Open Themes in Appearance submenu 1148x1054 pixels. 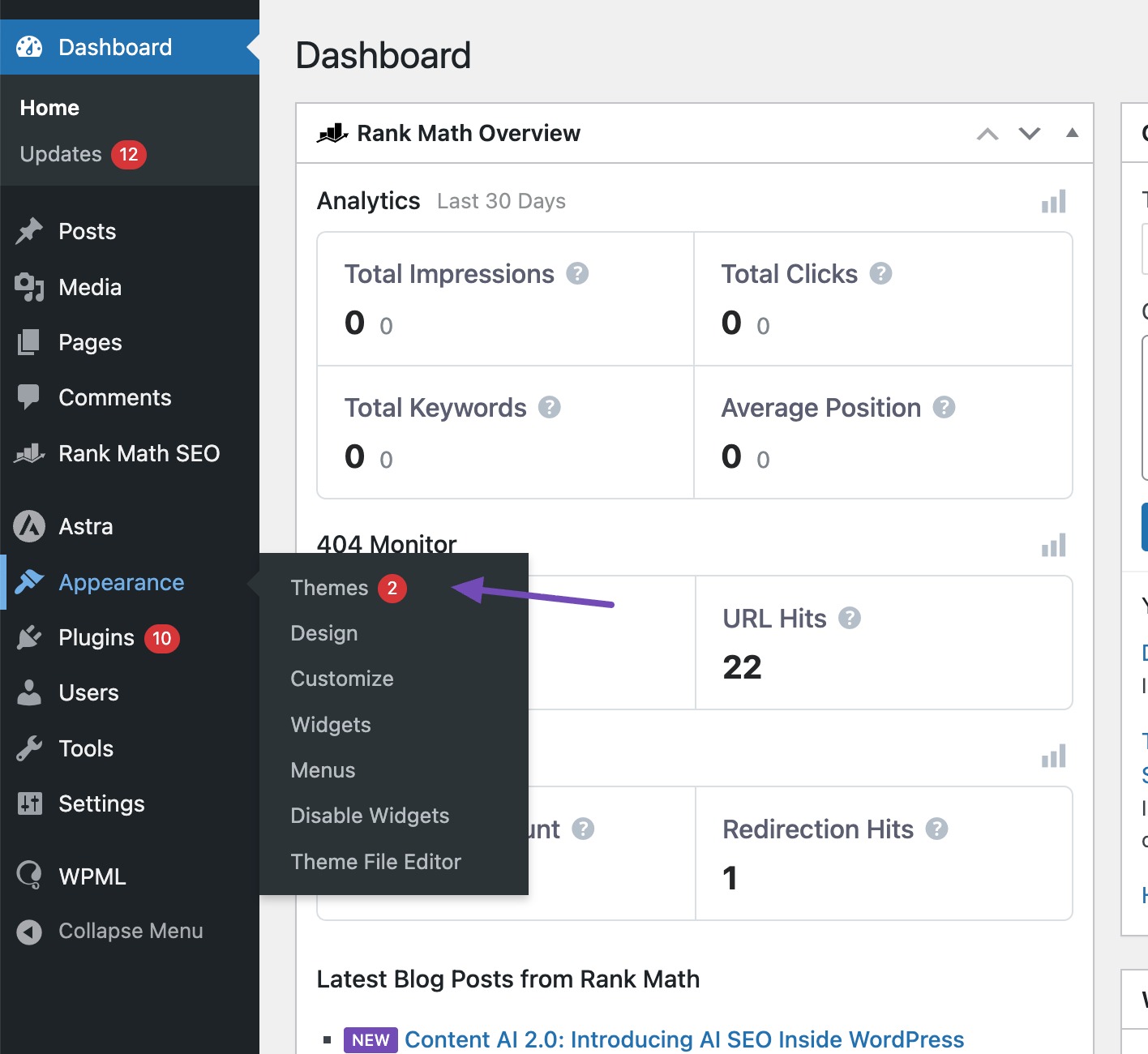point(329,588)
